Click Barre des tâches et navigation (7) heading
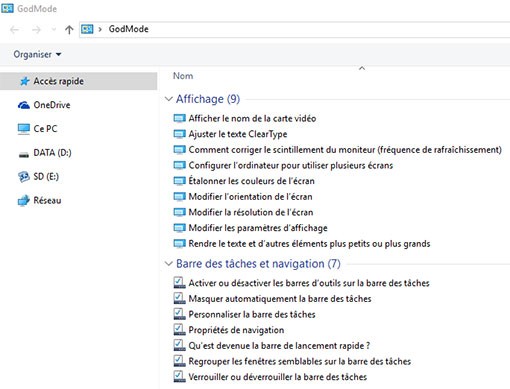Viewport: 510px width, 389px height. point(258,264)
